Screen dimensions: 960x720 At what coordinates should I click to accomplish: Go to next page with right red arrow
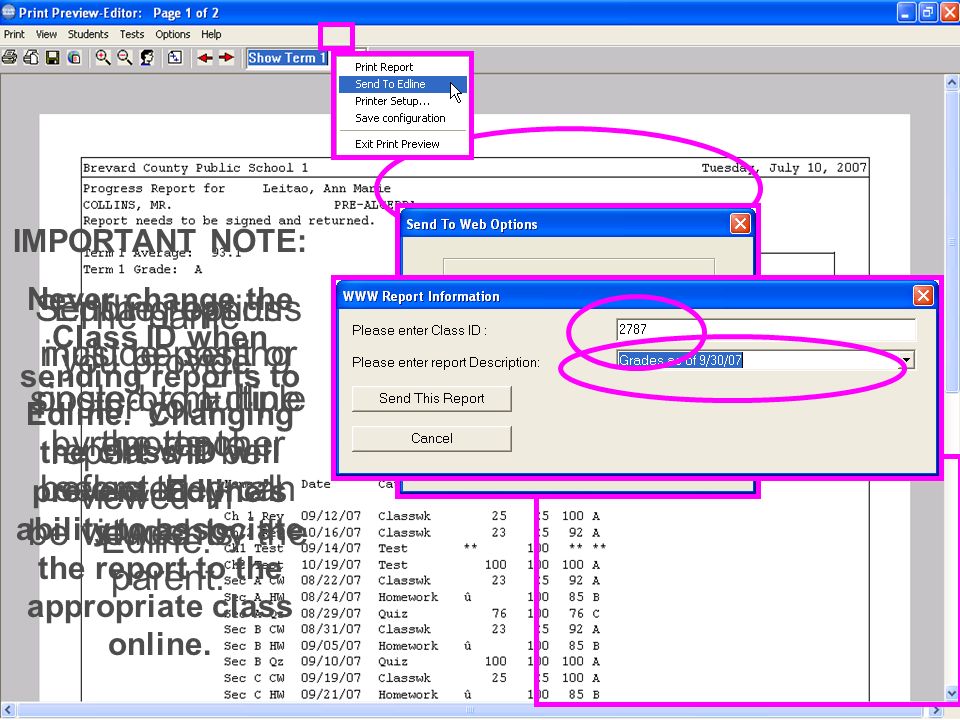(x=227, y=58)
